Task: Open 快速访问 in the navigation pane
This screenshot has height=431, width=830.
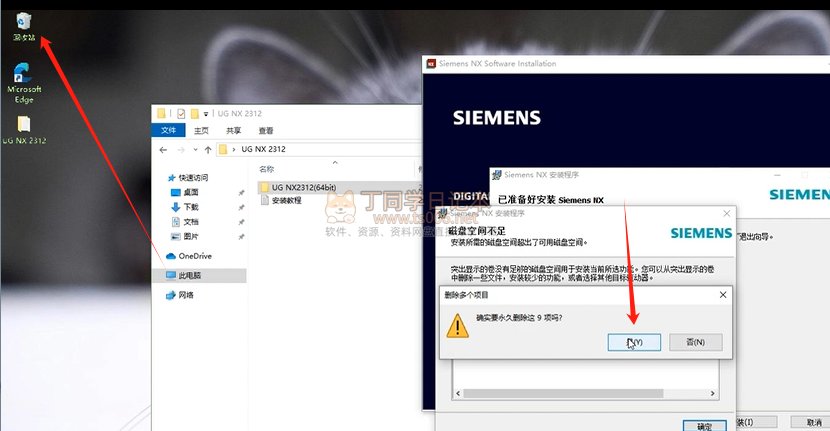Action: point(188,177)
